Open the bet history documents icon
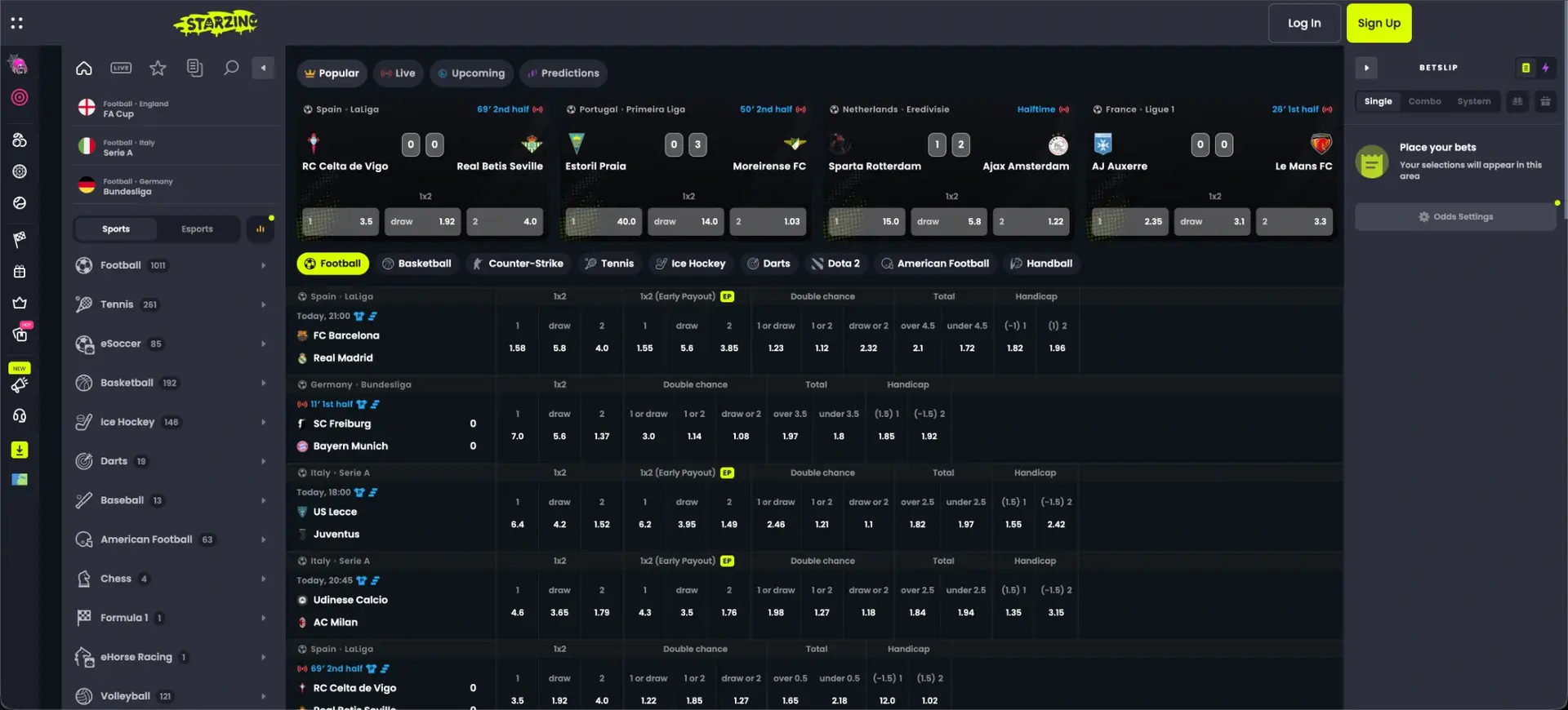1568x710 pixels. click(194, 68)
